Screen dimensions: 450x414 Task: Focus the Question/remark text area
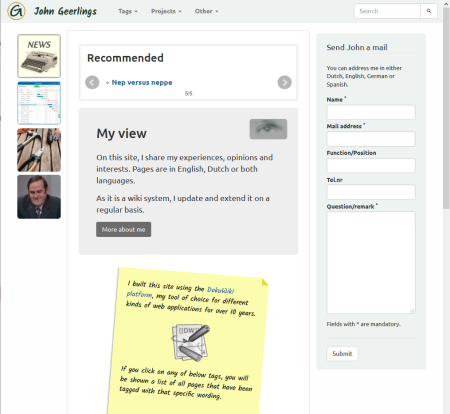coord(371,262)
